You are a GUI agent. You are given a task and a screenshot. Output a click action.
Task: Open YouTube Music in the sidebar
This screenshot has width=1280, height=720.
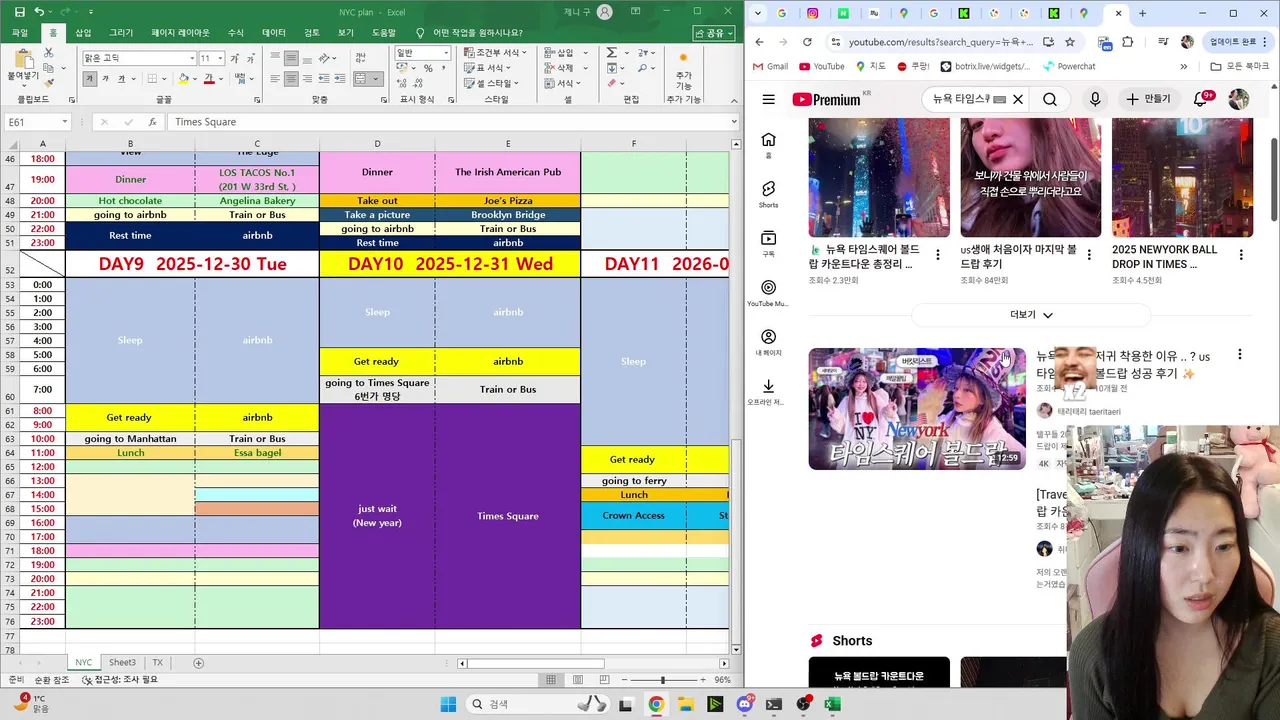coord(768,293)
